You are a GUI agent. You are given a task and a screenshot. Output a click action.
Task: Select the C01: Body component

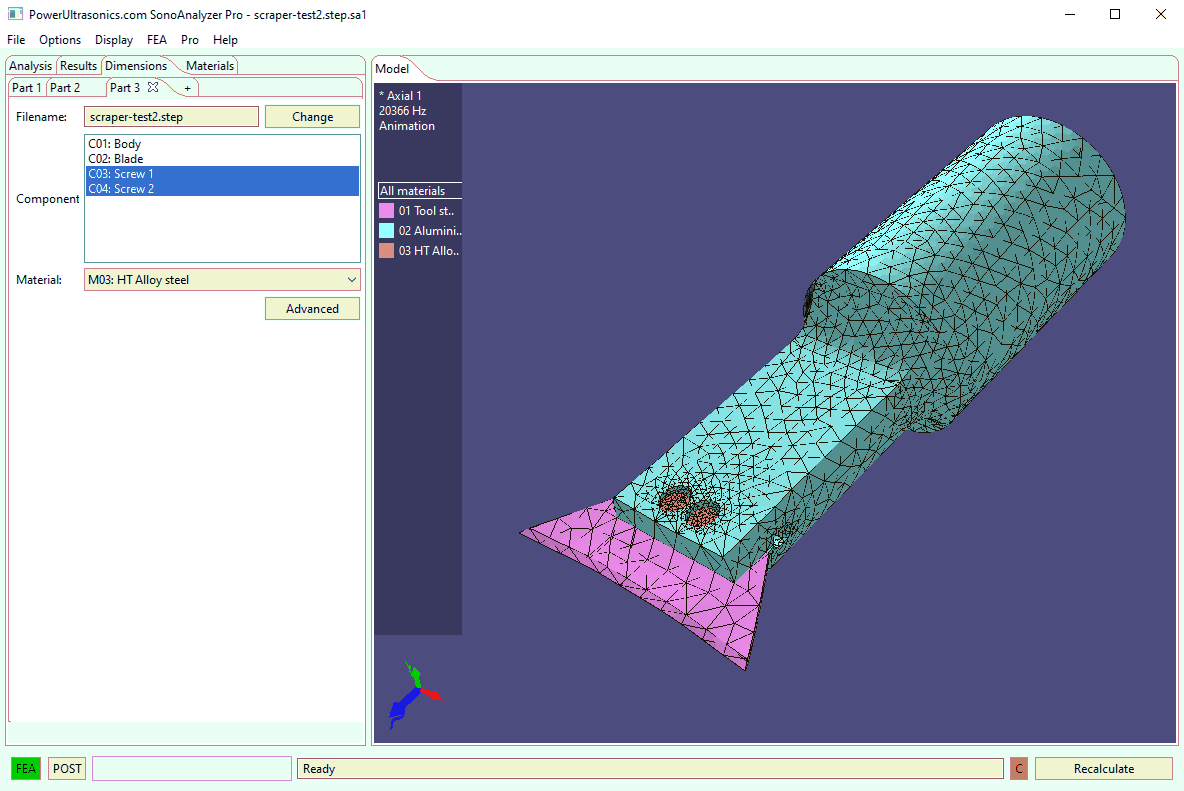click(x=115, y=144)
